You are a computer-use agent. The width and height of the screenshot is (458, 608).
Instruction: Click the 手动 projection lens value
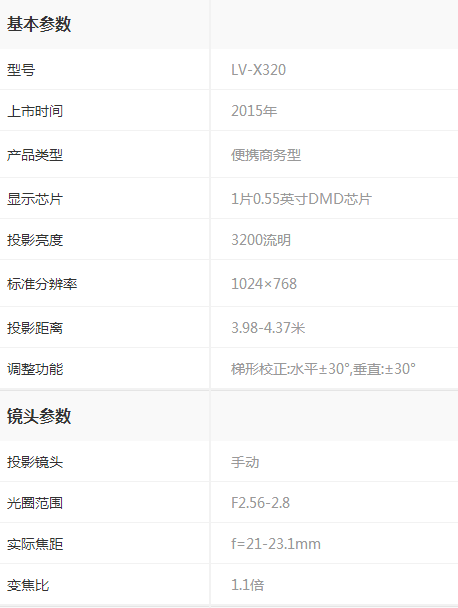tap(245, 462)
